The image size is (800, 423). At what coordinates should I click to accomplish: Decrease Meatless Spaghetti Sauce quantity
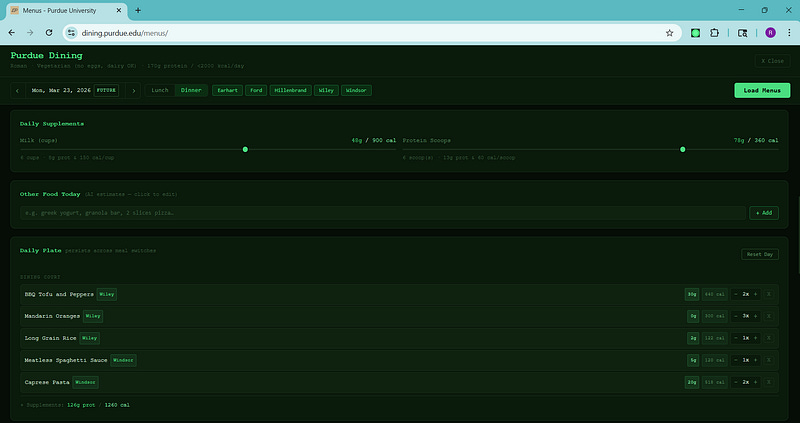point(735,360)
